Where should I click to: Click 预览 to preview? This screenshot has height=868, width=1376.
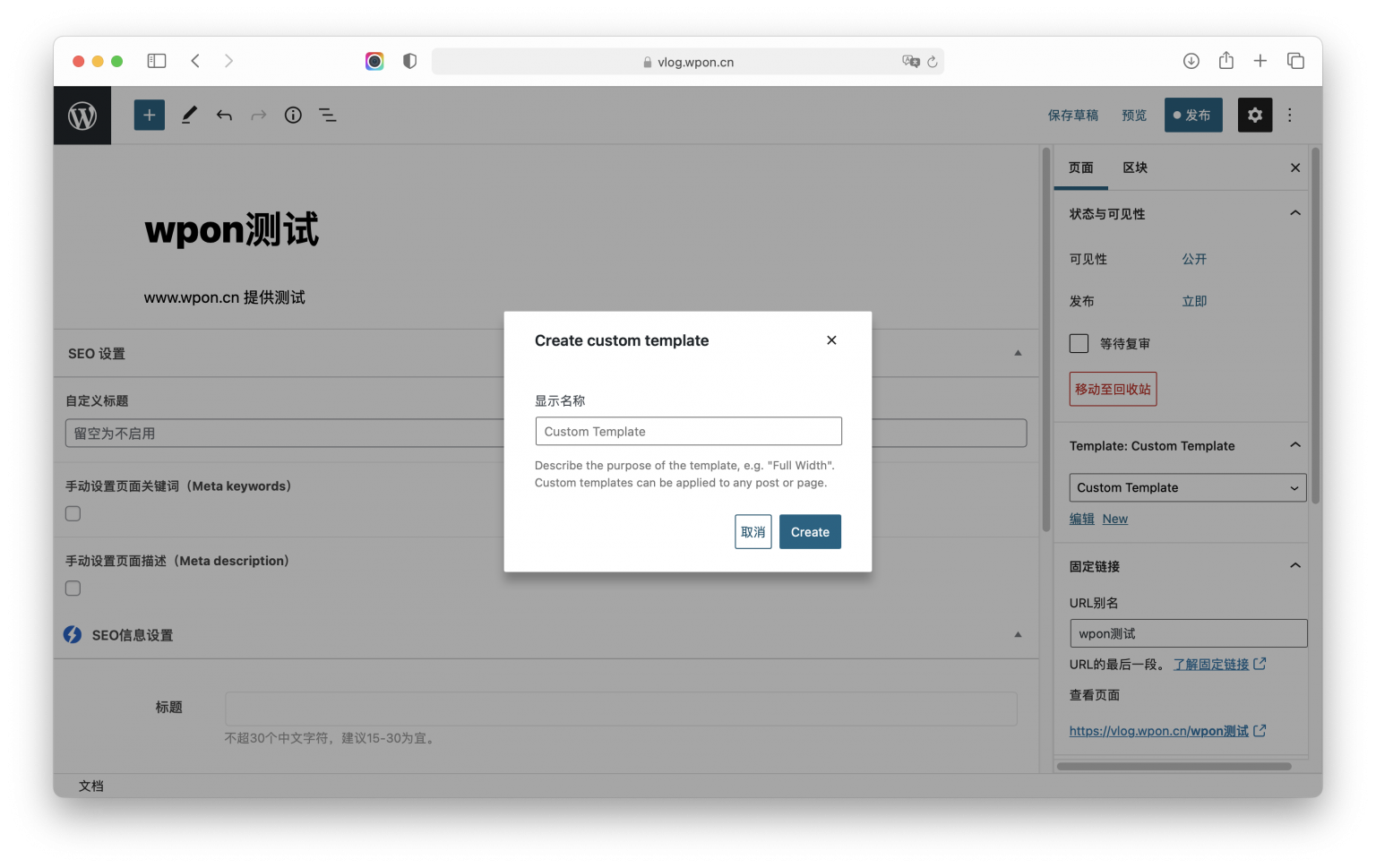pos(1134,115)
